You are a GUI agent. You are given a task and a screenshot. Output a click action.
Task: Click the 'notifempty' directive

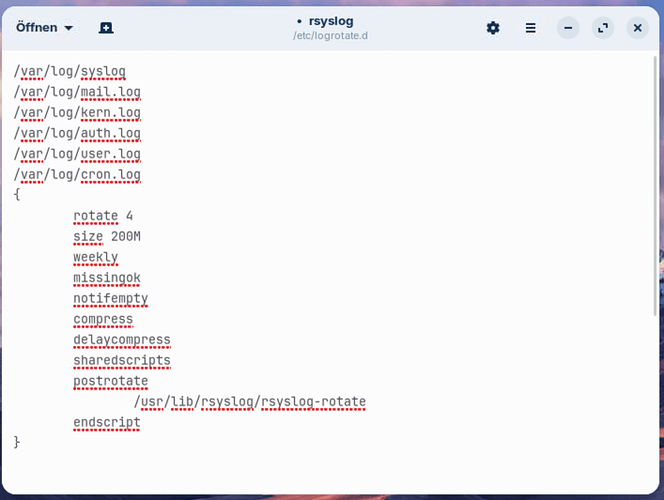coord(111,299)
